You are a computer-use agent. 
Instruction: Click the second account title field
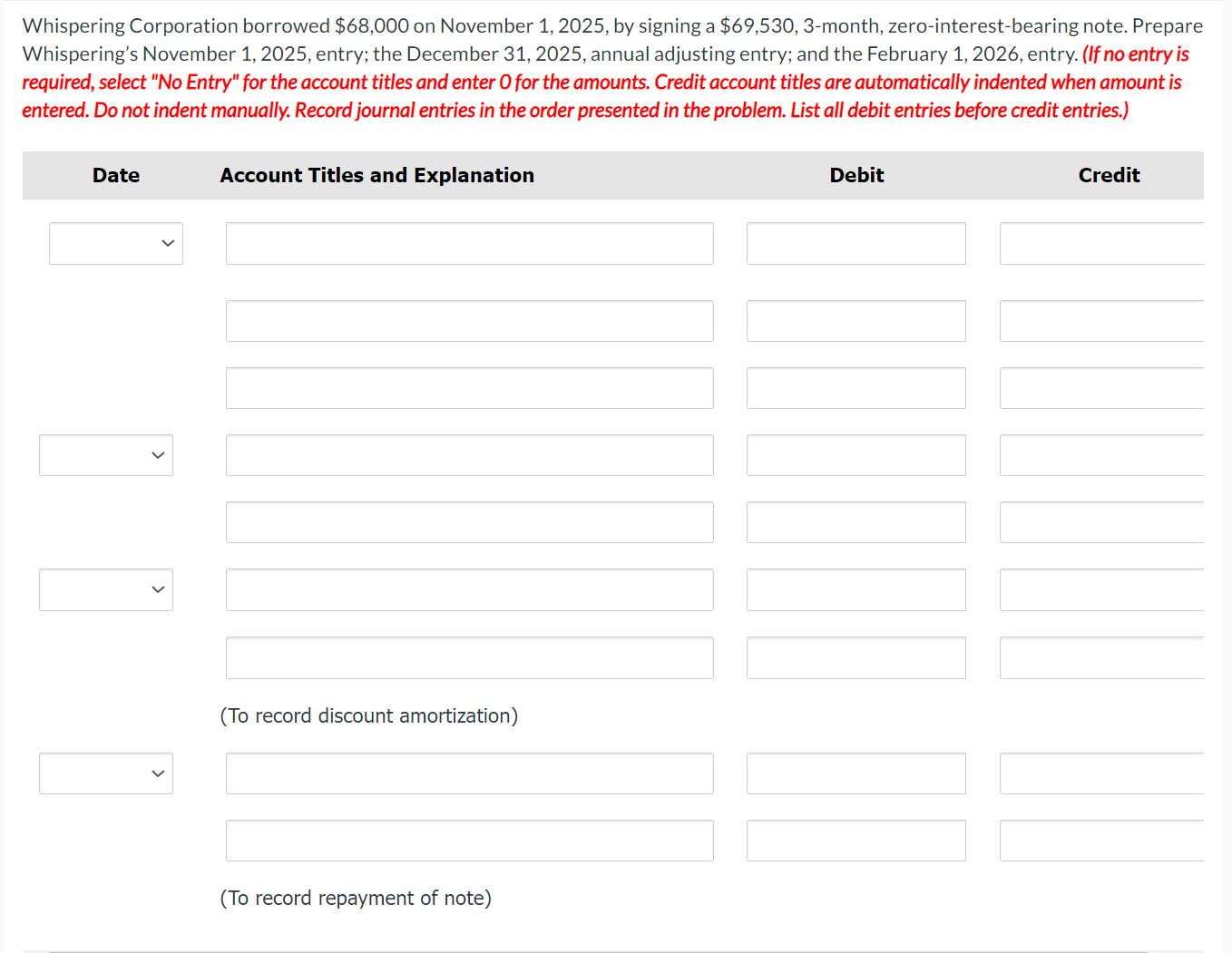coord(469,321)
